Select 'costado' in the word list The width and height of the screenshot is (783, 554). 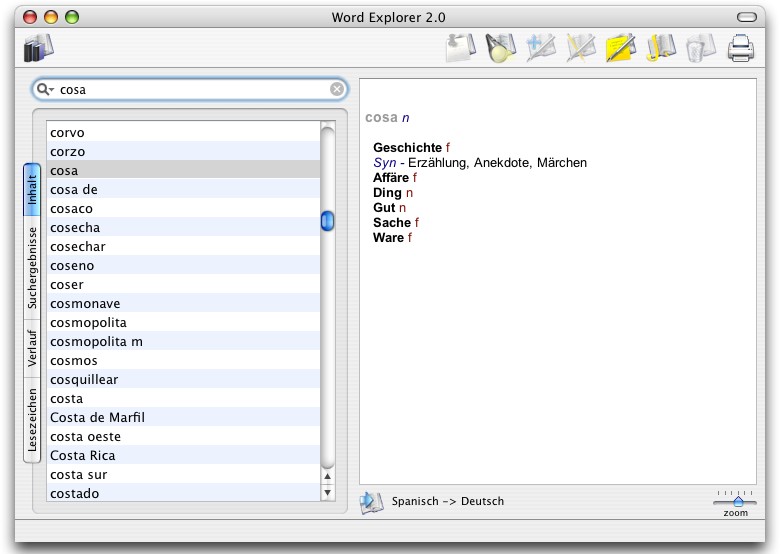point(183,493)
